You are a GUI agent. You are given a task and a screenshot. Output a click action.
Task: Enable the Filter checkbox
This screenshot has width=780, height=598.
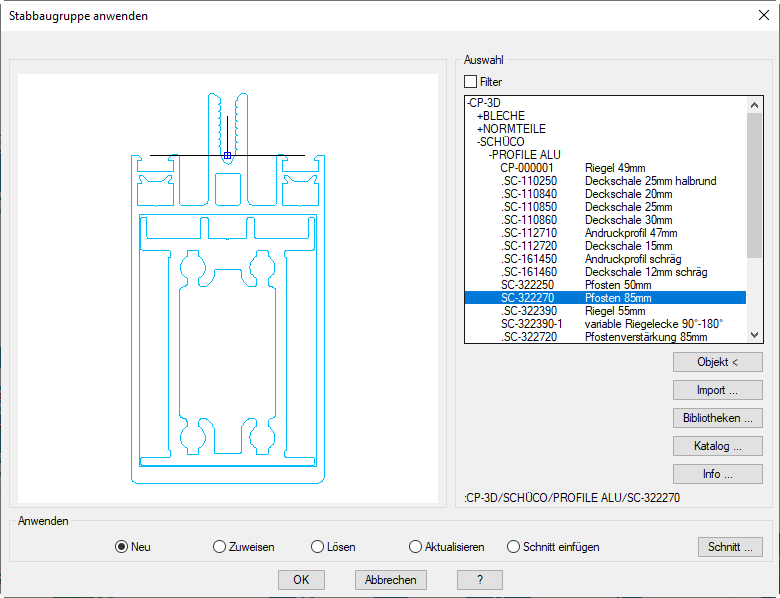point(471,82)
